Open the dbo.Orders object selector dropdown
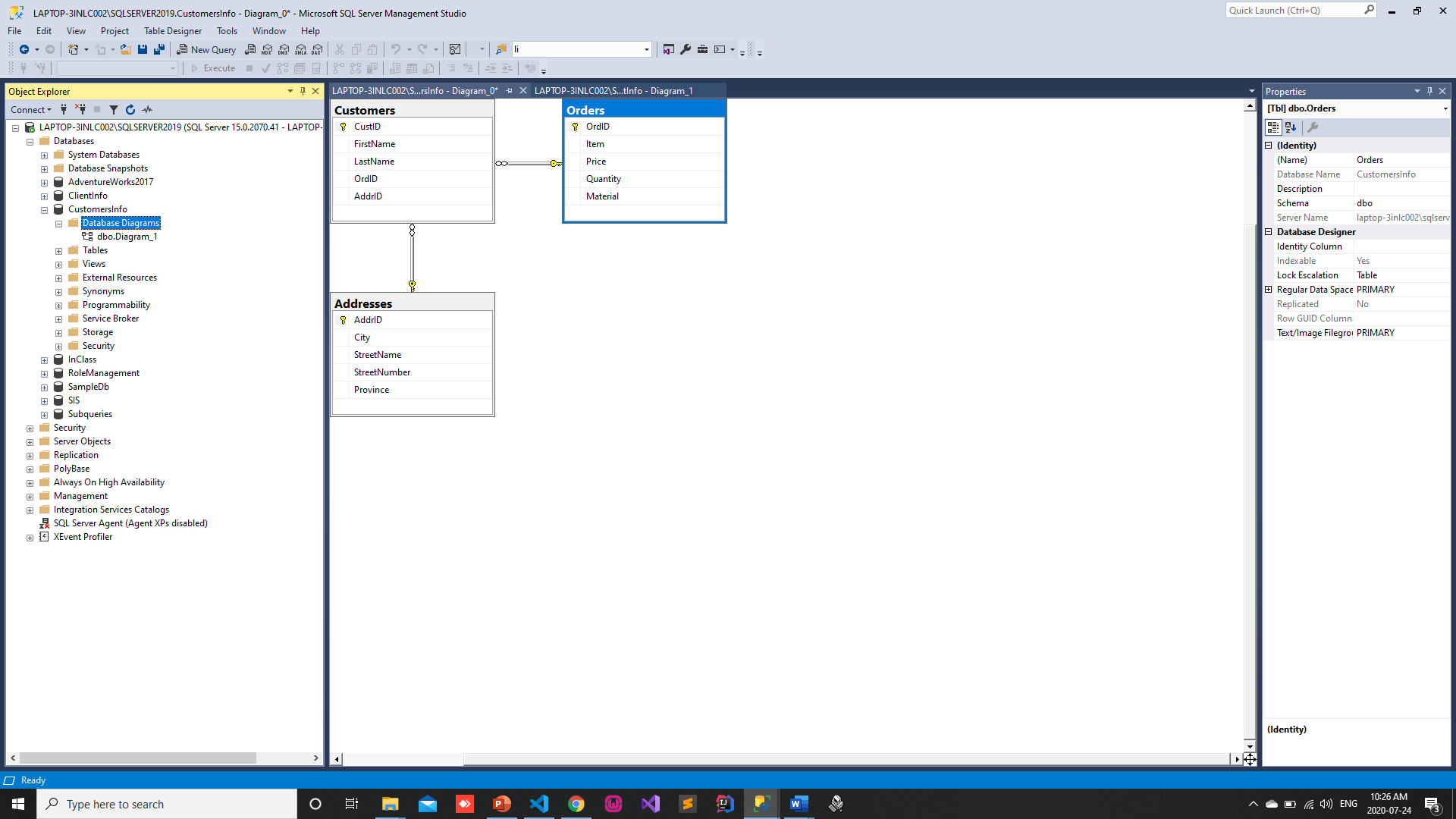This screenshot has height=819, width=1456. 1445,108
